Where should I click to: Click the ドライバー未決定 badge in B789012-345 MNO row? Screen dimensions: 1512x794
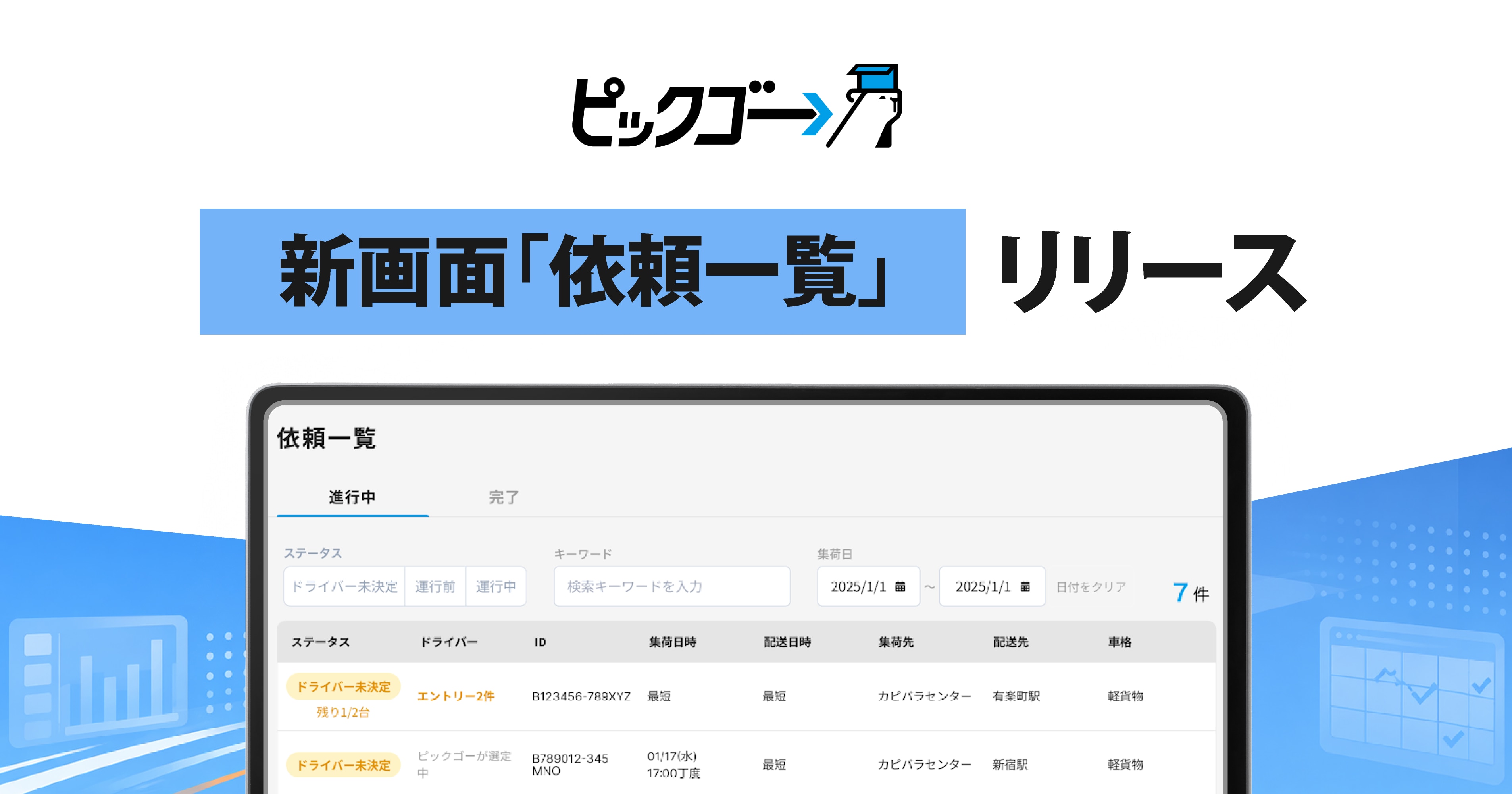(x=343, y=765)
